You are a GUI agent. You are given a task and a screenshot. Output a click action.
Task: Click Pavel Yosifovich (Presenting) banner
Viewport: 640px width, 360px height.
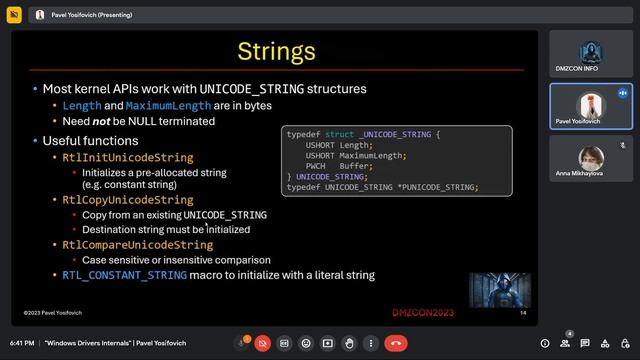coord(331,15)
